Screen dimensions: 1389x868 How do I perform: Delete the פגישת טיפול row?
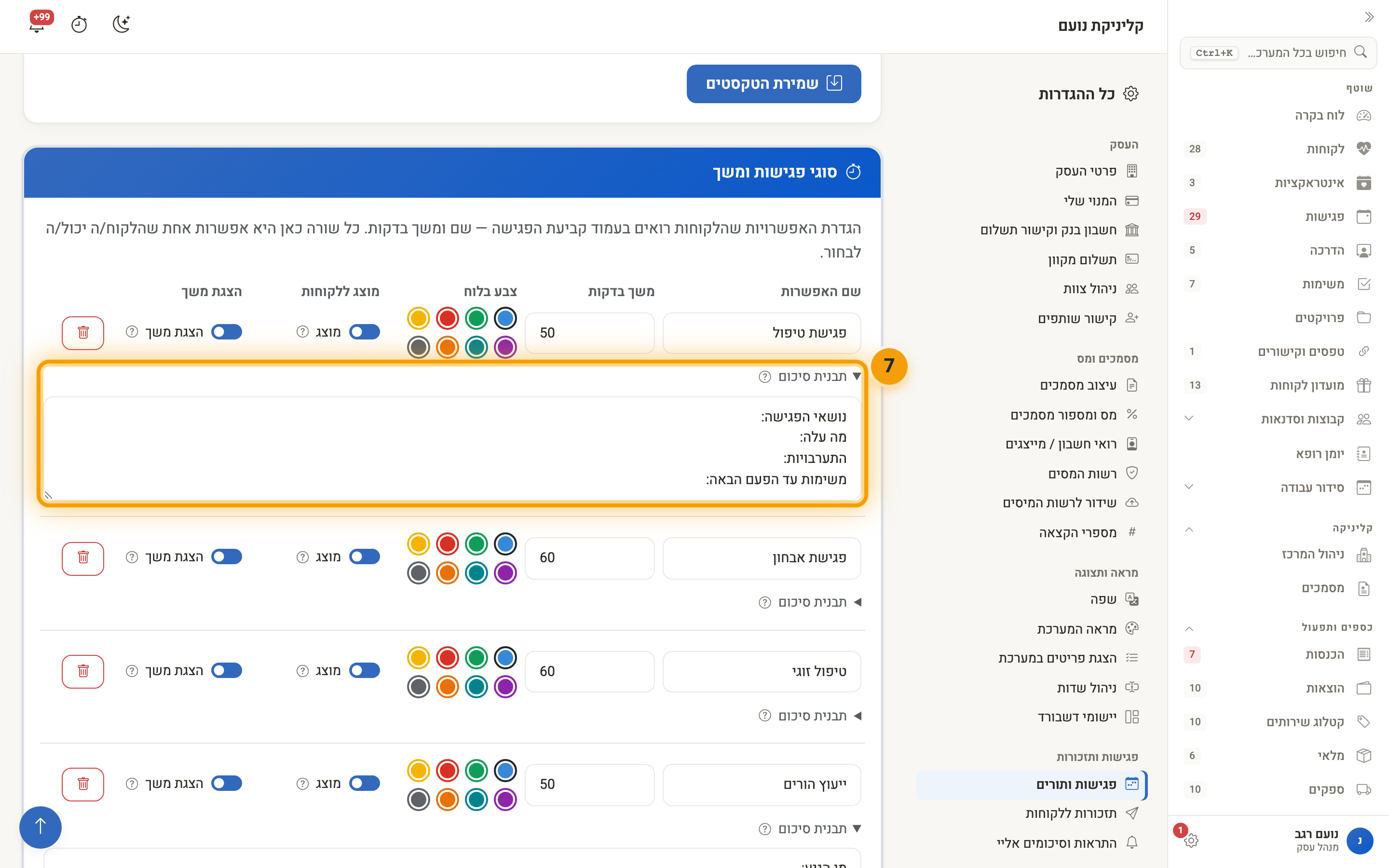[83, 332]
